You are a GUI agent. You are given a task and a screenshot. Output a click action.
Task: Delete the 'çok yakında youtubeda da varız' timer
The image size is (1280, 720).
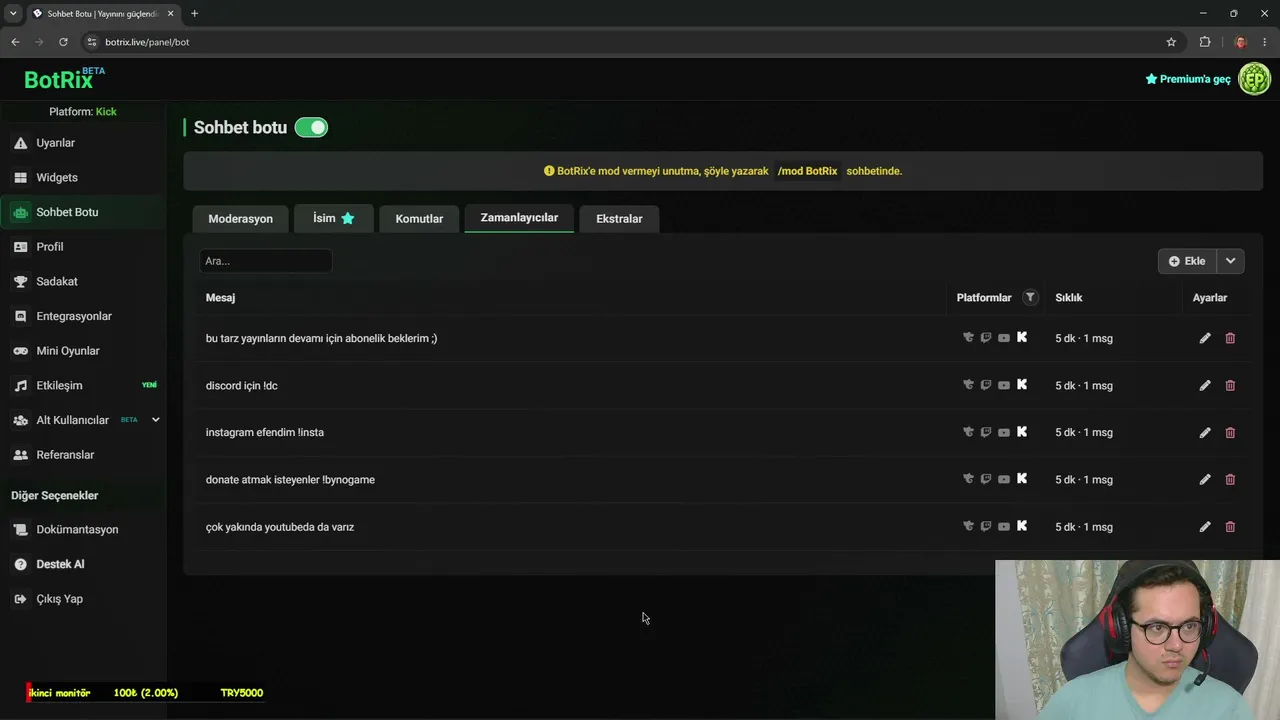[1230, 527]
